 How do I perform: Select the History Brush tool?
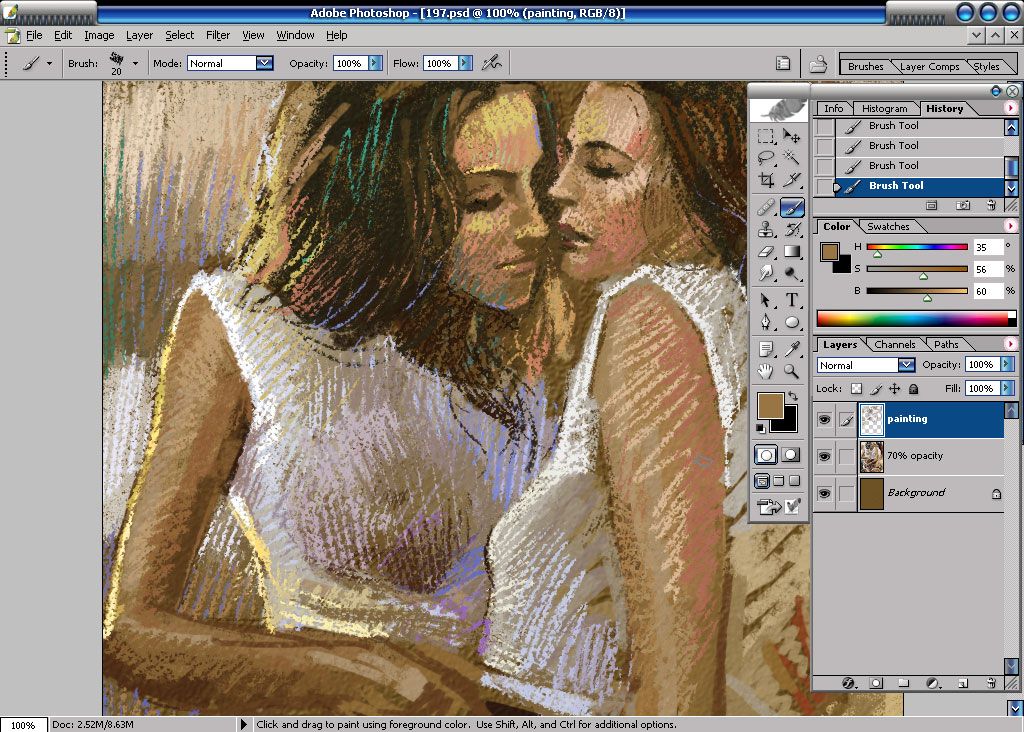(792, 229)
